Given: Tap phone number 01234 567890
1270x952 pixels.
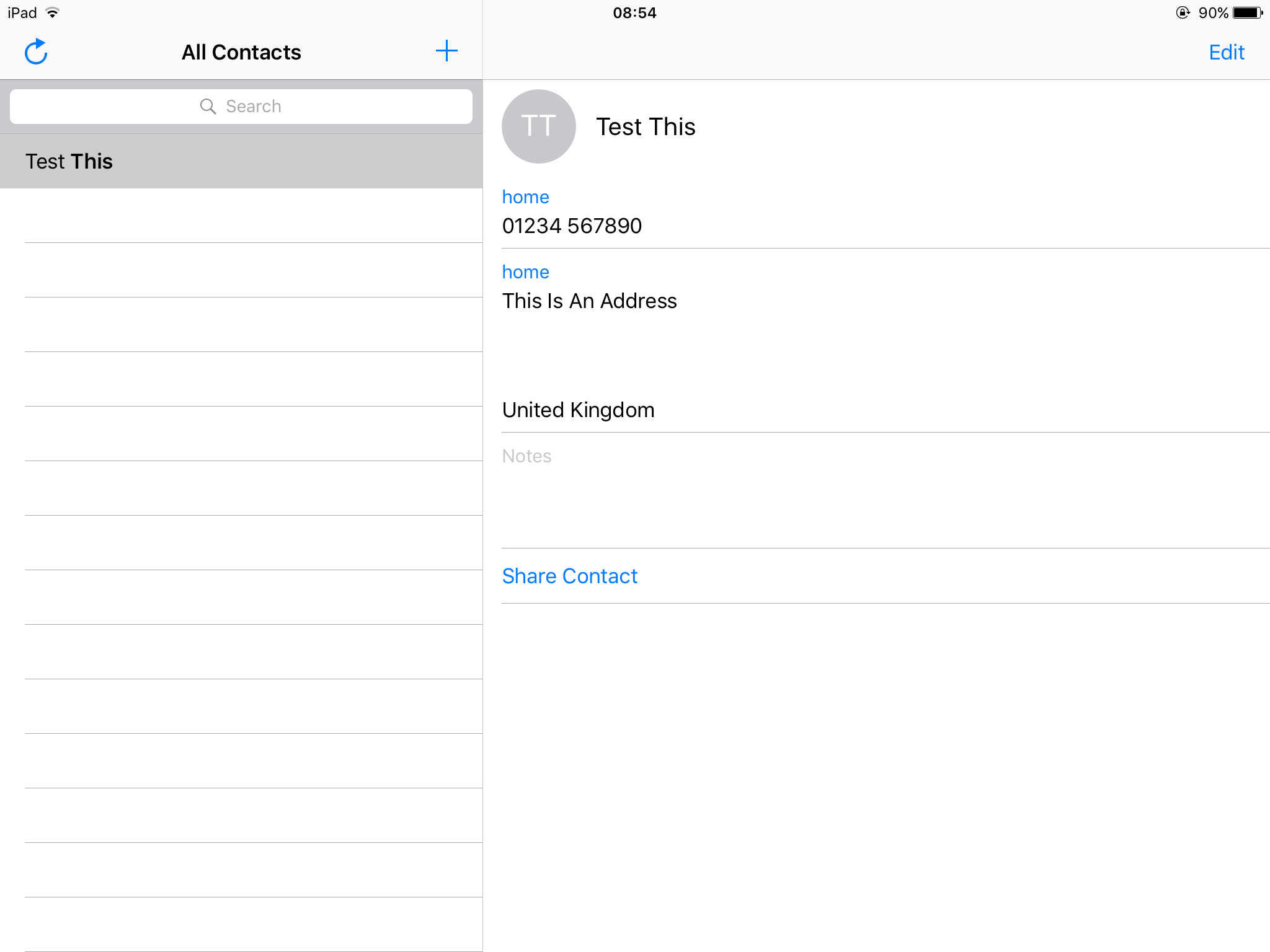Looking at the screenshot, I should coord(572,226).
